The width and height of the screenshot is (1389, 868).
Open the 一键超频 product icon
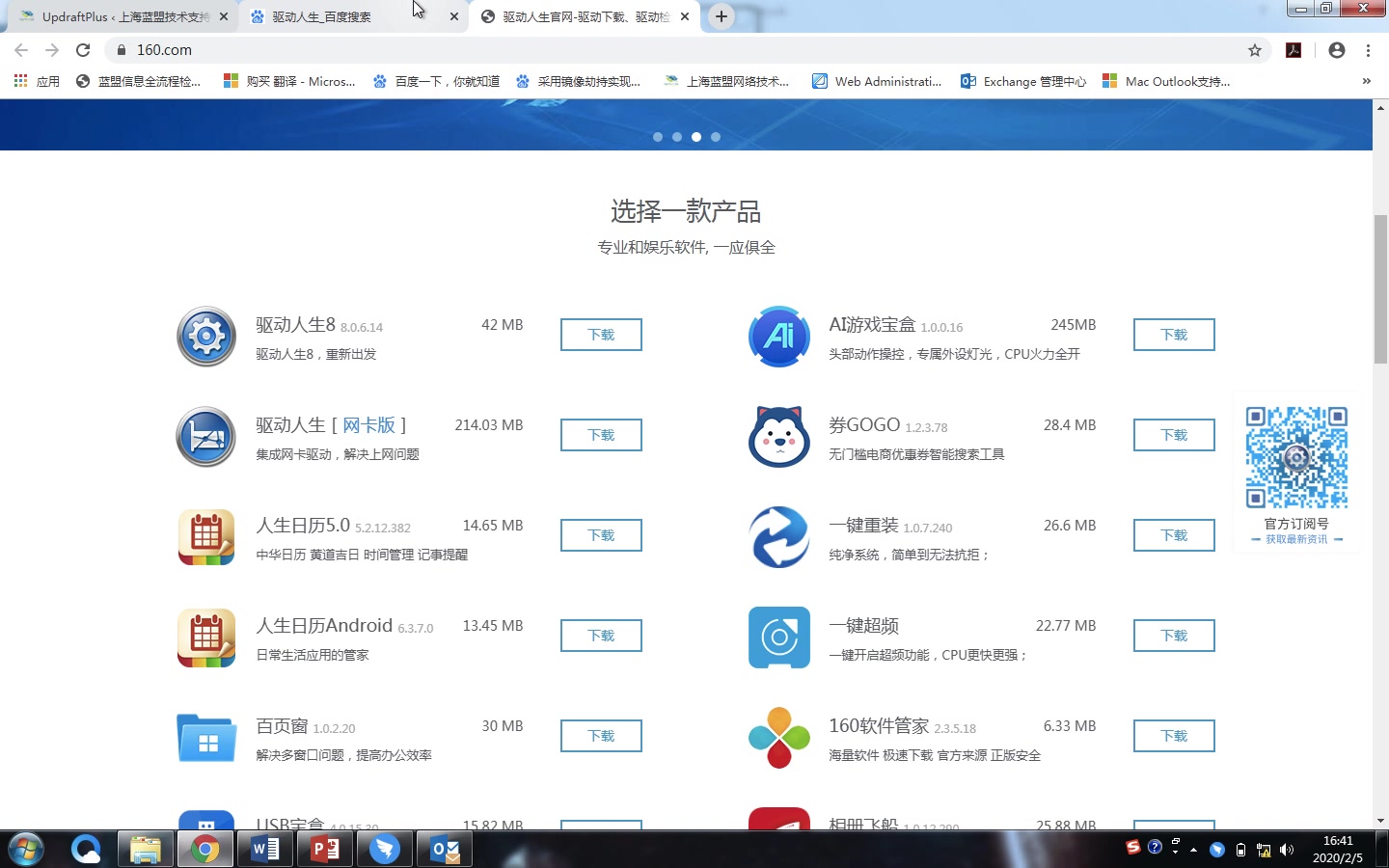point(779,637)
